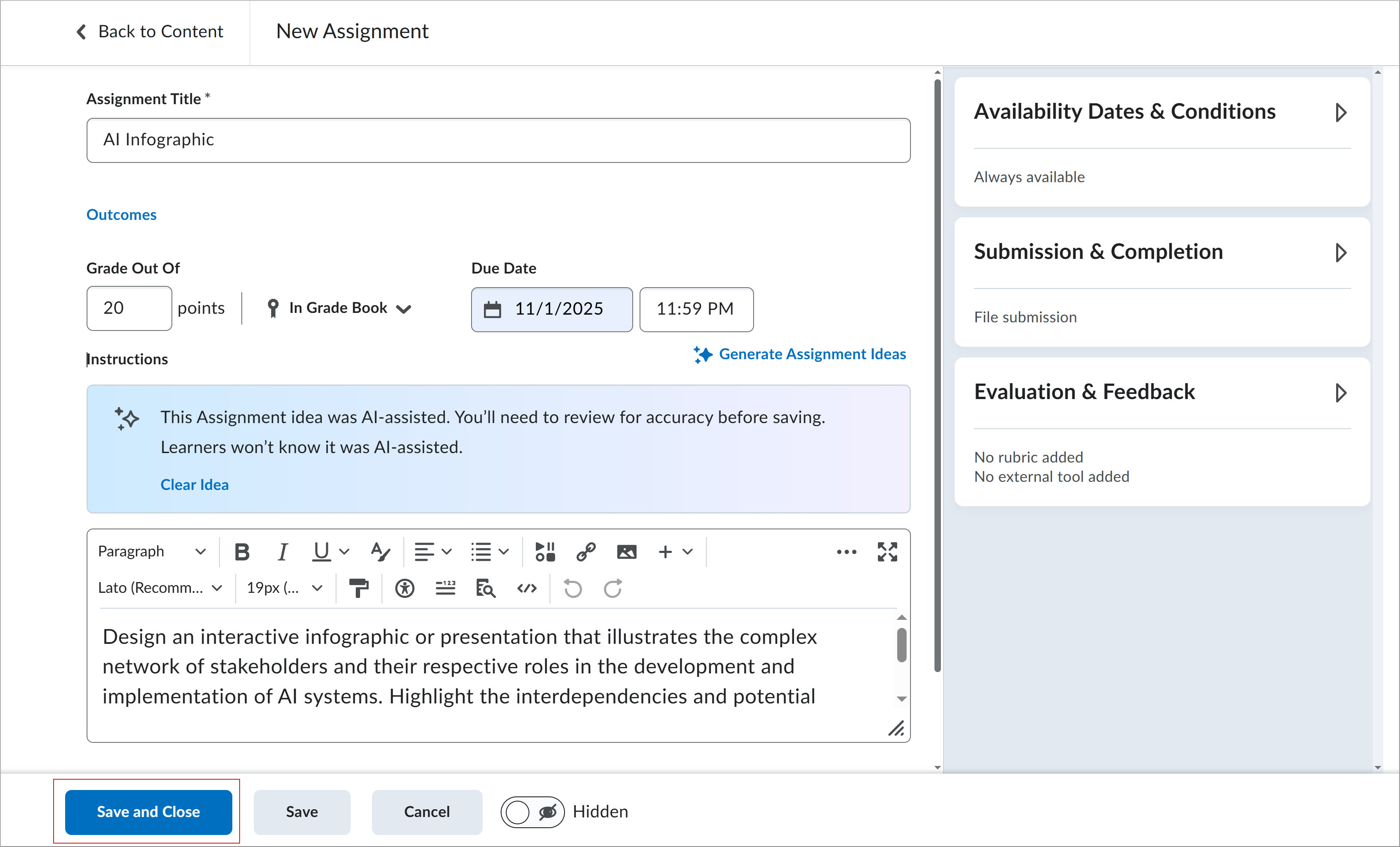Insert image into instructions

pos(627,552)
